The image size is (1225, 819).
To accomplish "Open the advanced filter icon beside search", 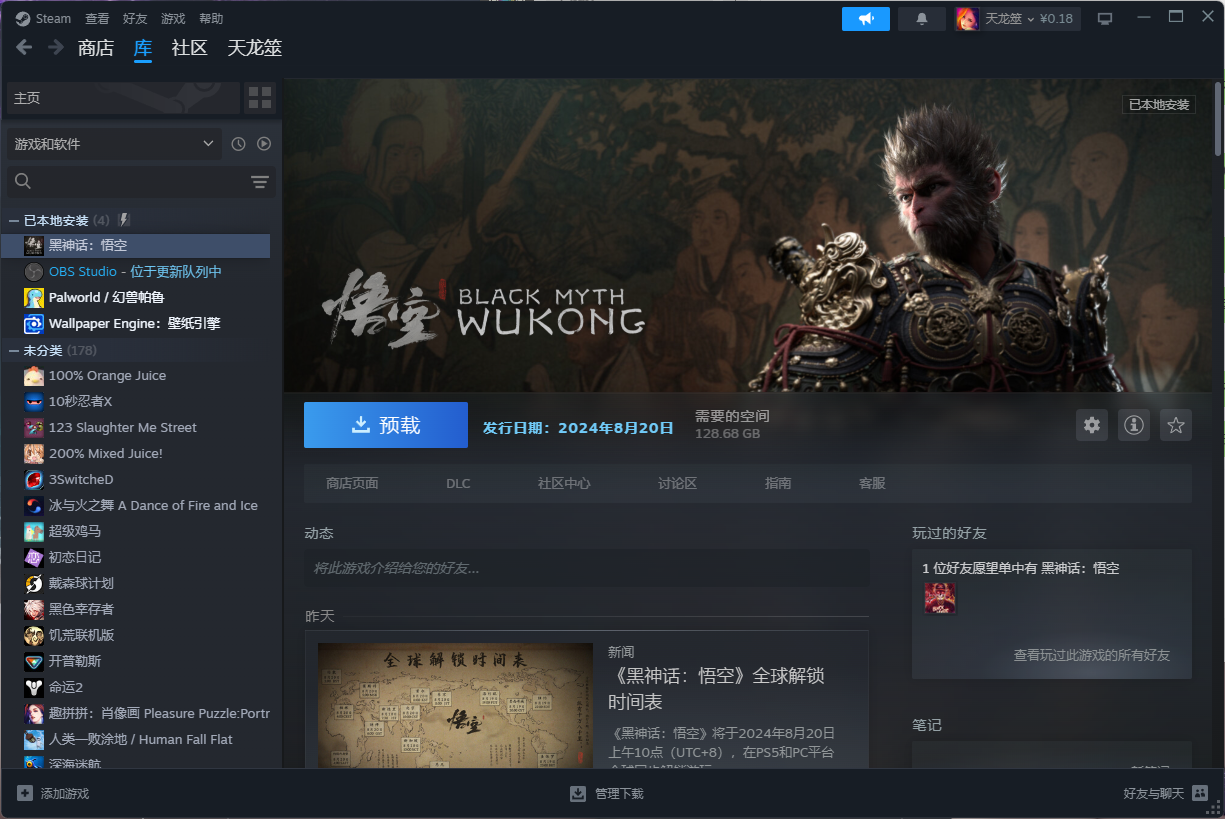I will click(260, 181).
